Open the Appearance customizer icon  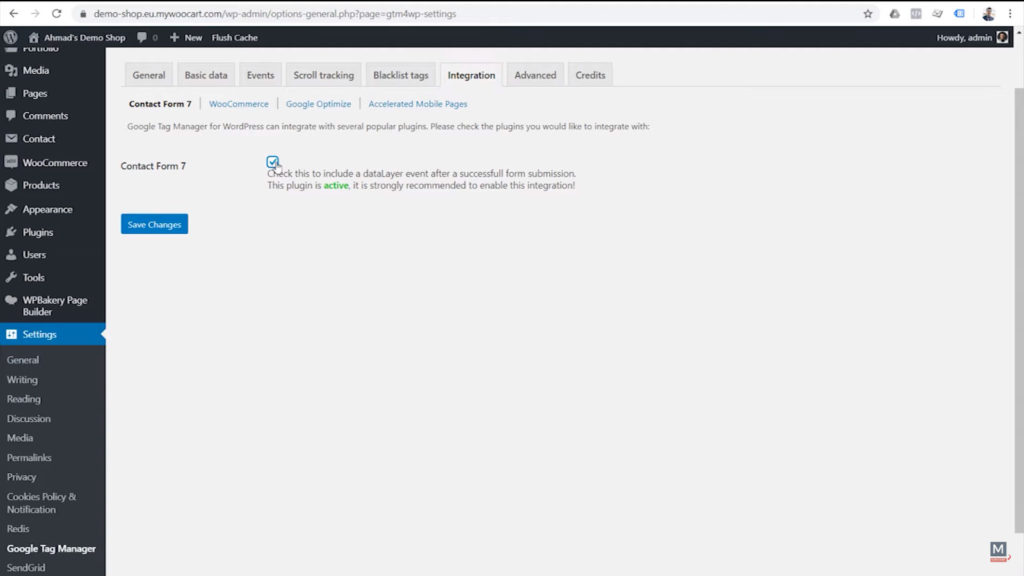[x=14, y=208]
